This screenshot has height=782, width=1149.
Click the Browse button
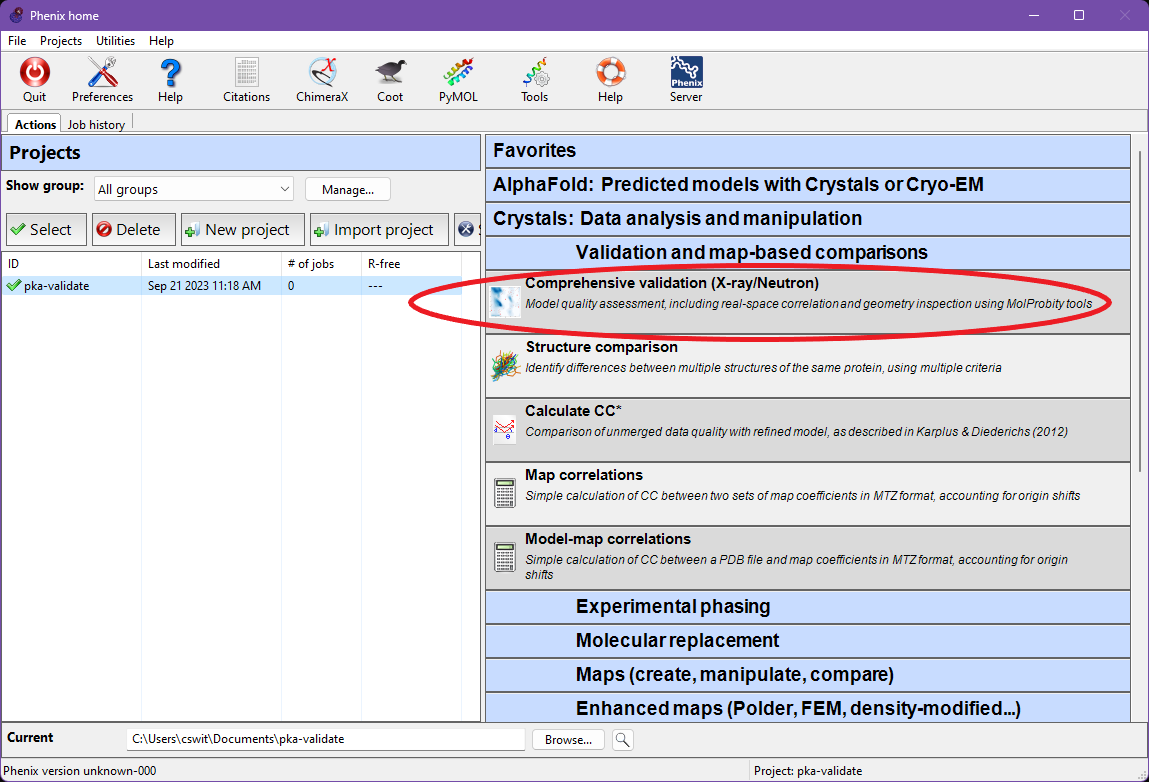pyautogui.click(x=568, y=740)
